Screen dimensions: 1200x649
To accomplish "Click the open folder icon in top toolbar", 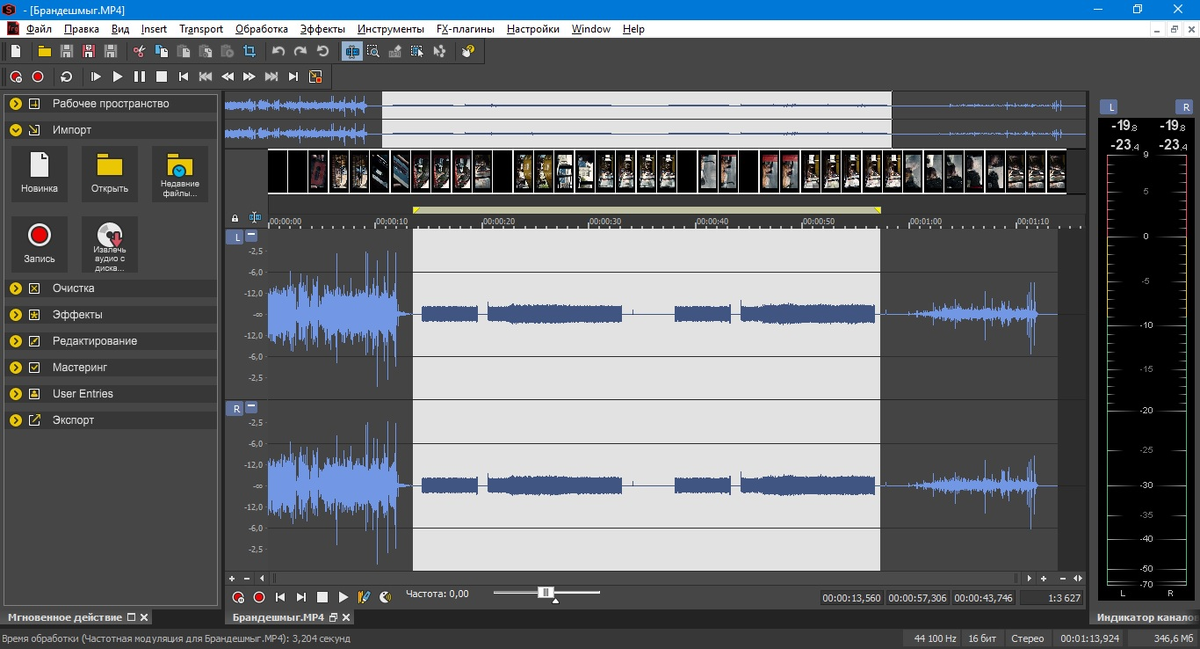I will pyautogui.click(x=44, y=51).
